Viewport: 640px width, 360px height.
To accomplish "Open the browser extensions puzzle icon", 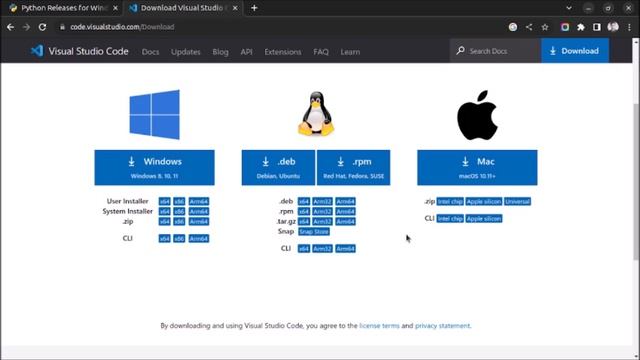I will [x=580, y=27].
